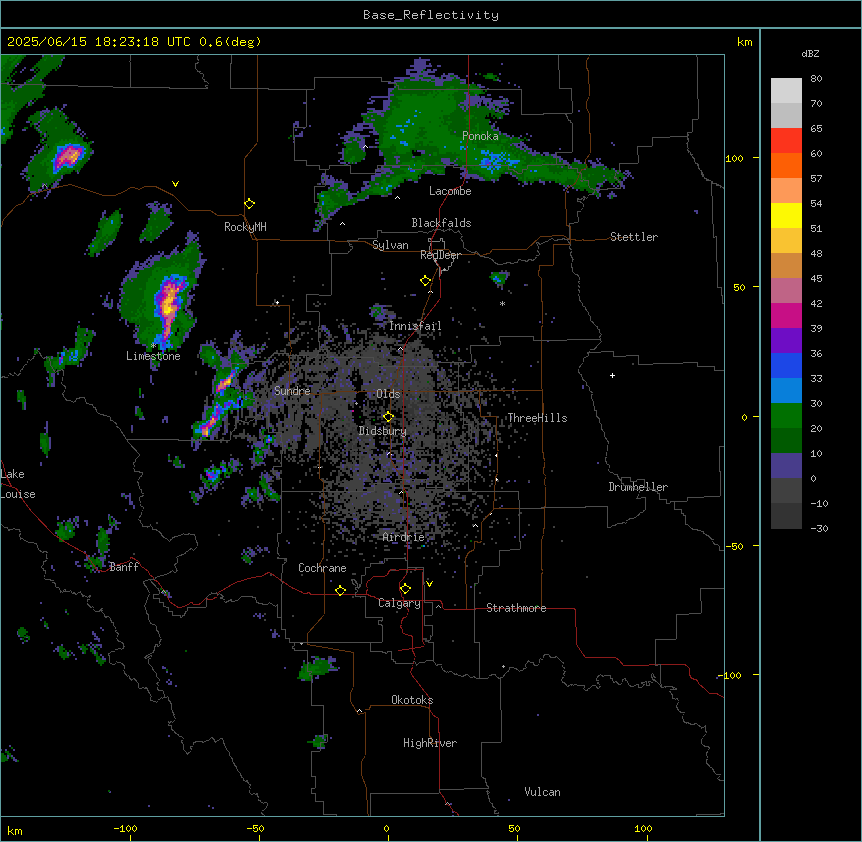The image size is (862, 842).
Task: Click the yellow diamond marker beside RockyMH
Action: 249,204
